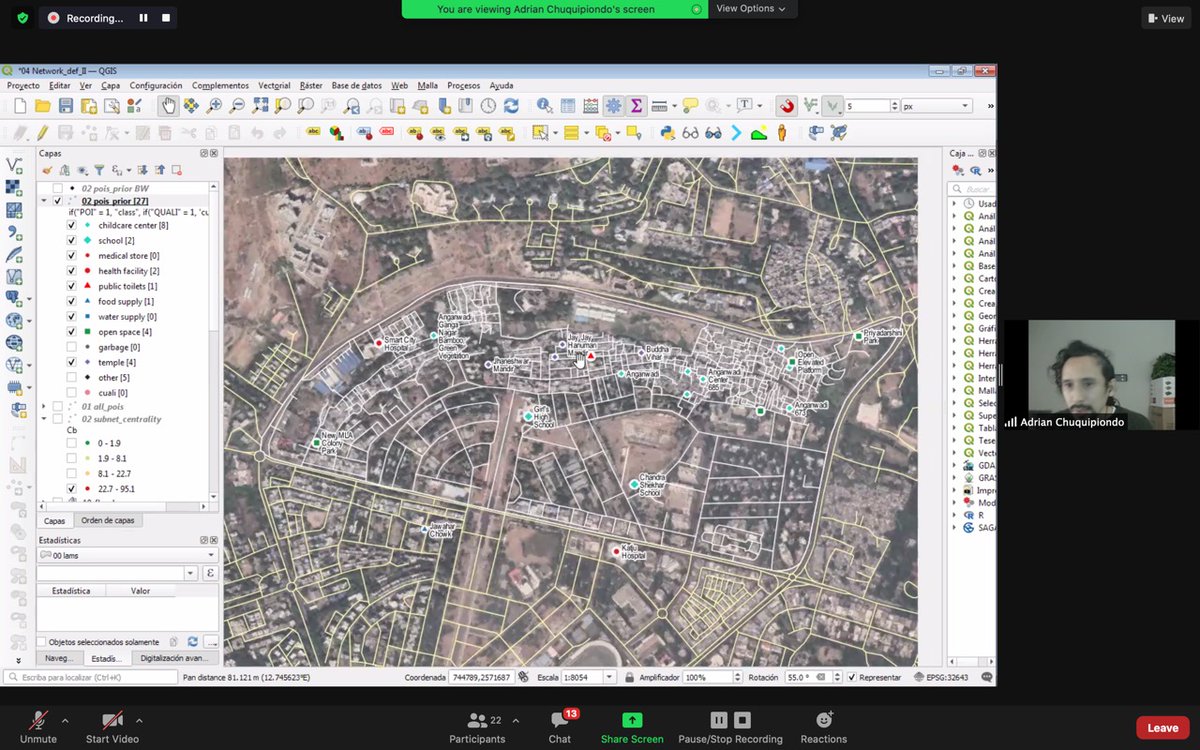Open the 00 lams layer dropdown in Estadísticas

(127, 555)
